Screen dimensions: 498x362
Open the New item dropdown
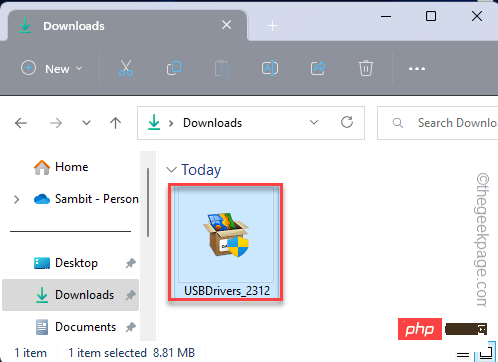(52, 69)
